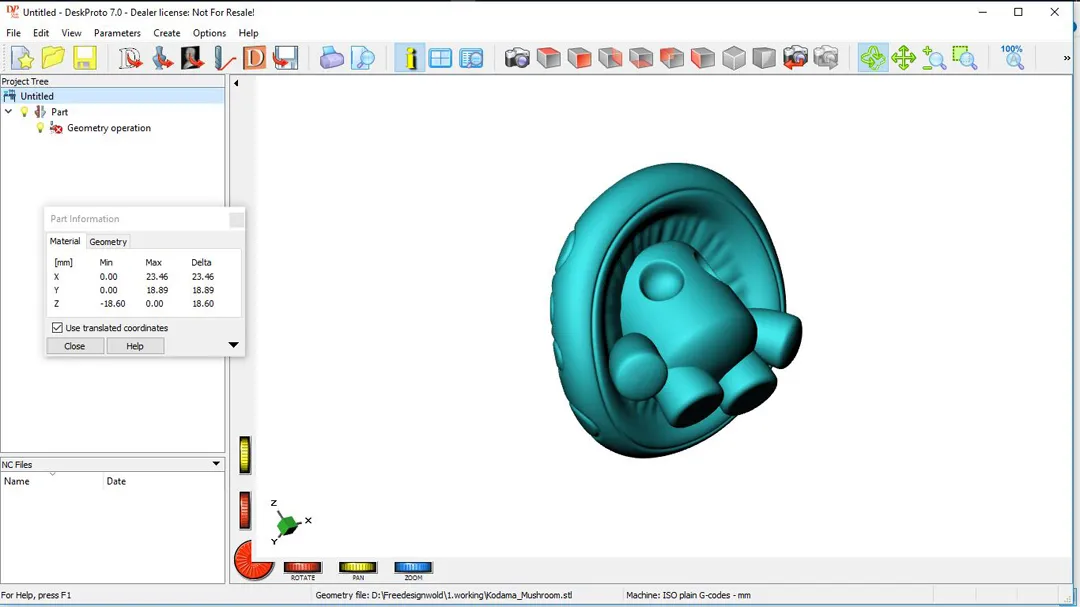The width and height of the screenshot is (1080, 607).
Task: Select Geometry operation in project tree
Action: [x=109, y=128]
